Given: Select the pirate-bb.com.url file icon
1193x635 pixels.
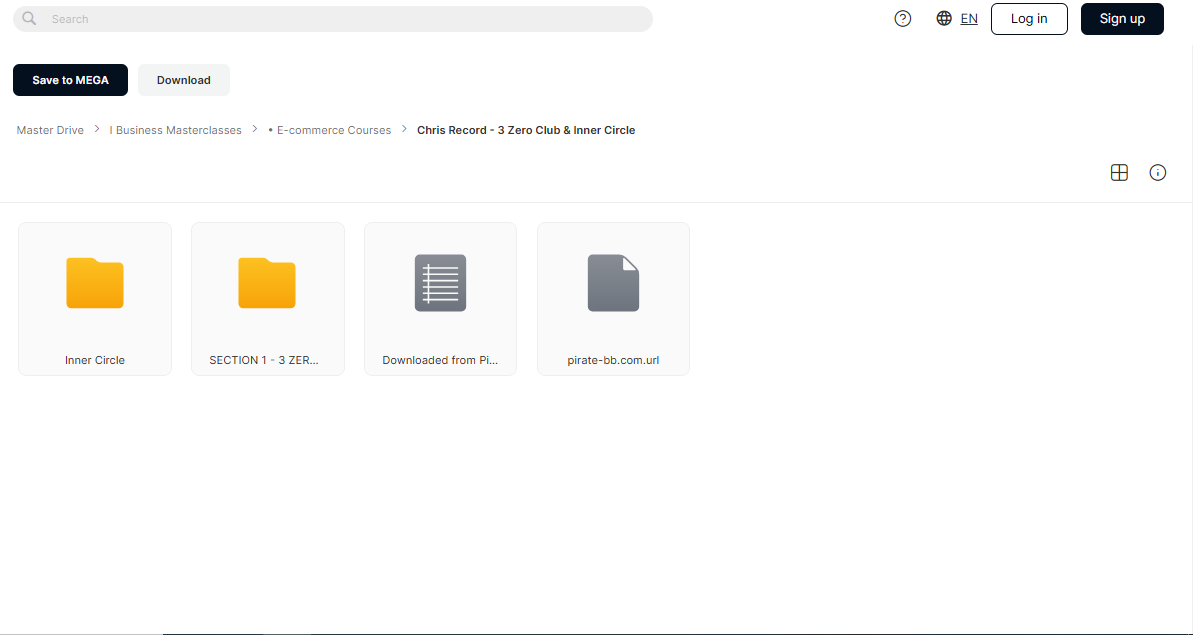Looking at the screenshot, I should click(x=613, y=283).
